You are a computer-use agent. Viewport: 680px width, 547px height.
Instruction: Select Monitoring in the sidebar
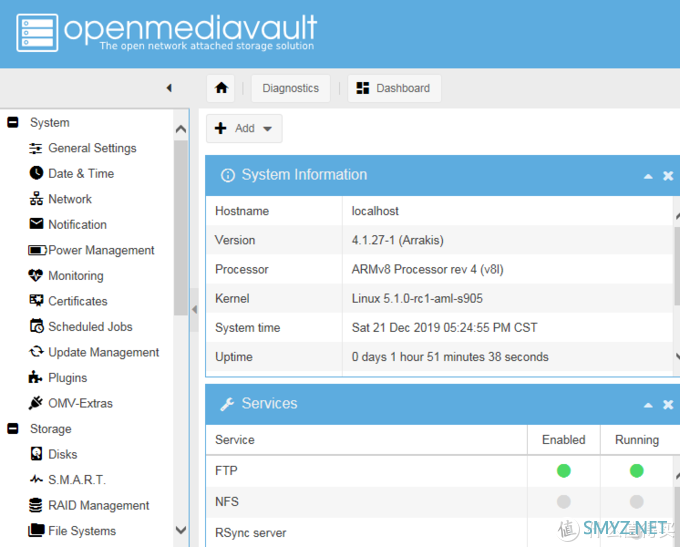pos(76,276)
